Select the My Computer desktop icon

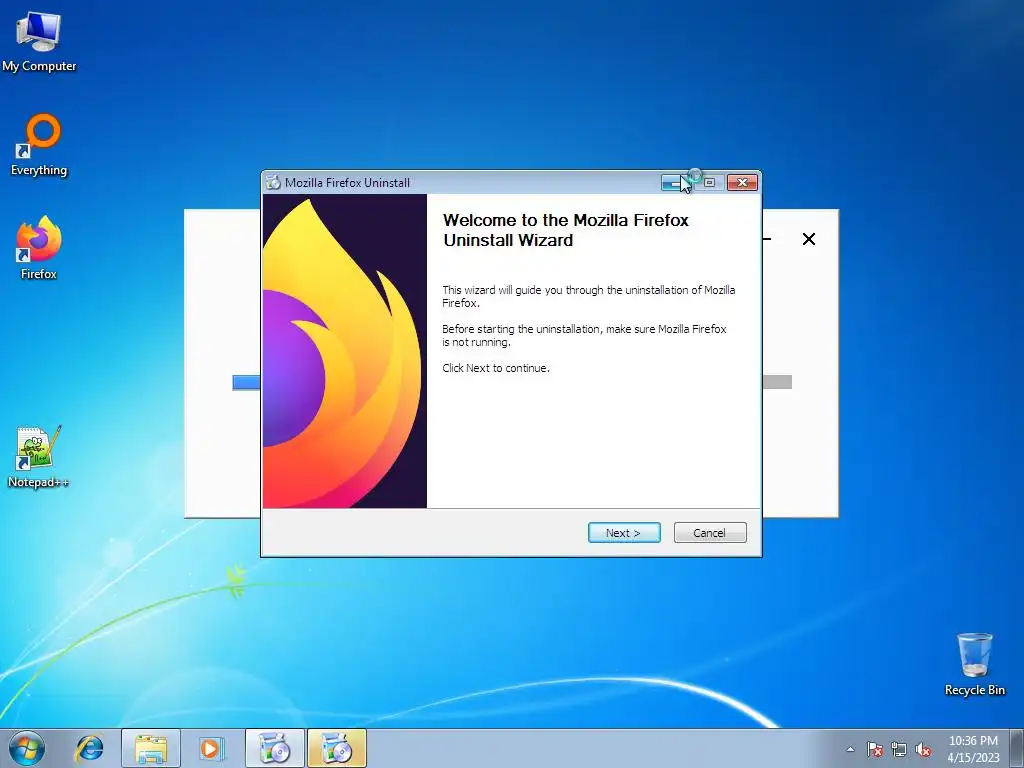tap(39, 41)
